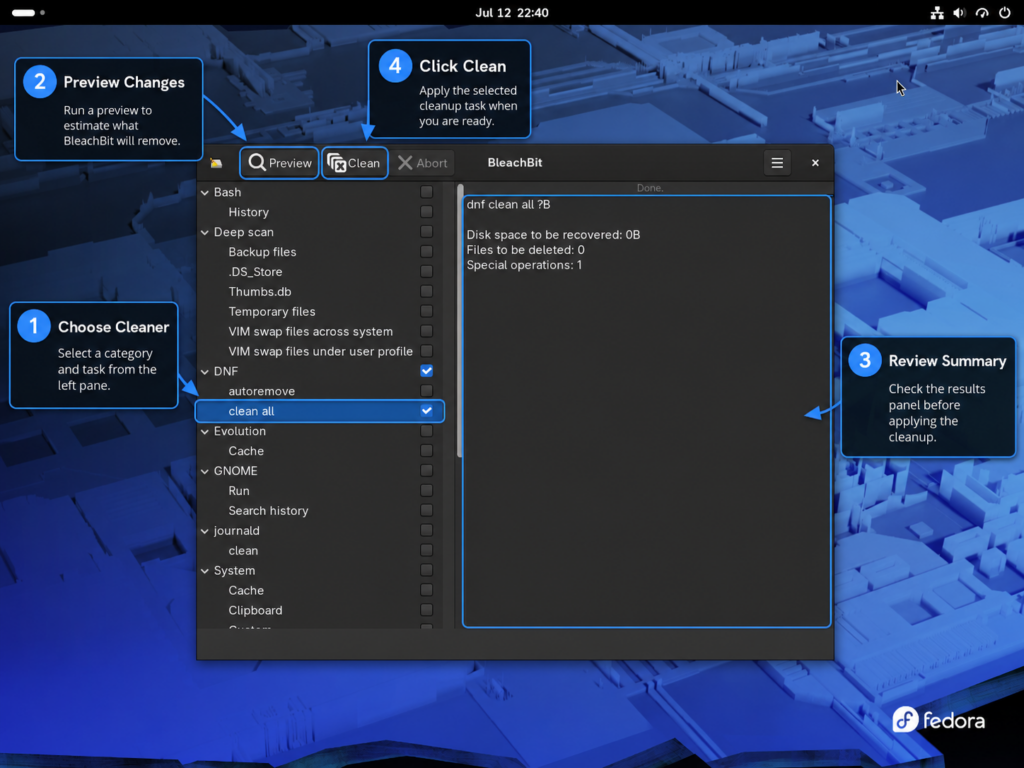The height and width of the screenshot is (768, 1024).
Task: Collapse the DNF category
Action: pos(205,372)
